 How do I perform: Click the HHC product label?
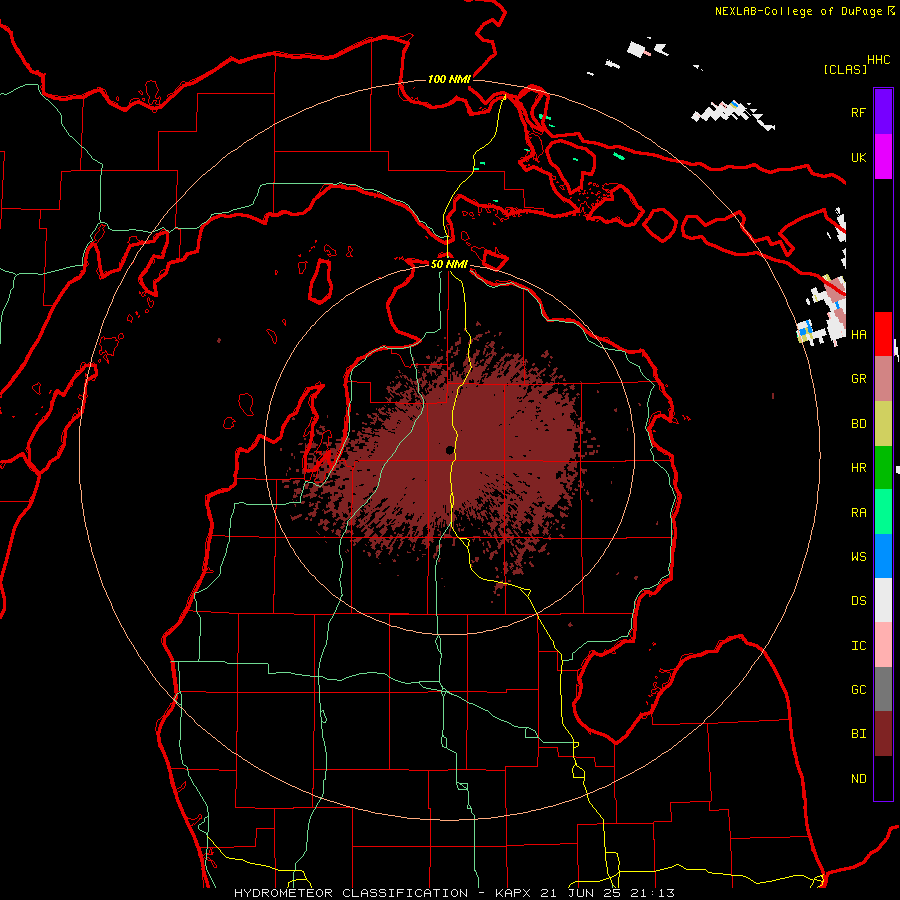click(x=879, y=60)
